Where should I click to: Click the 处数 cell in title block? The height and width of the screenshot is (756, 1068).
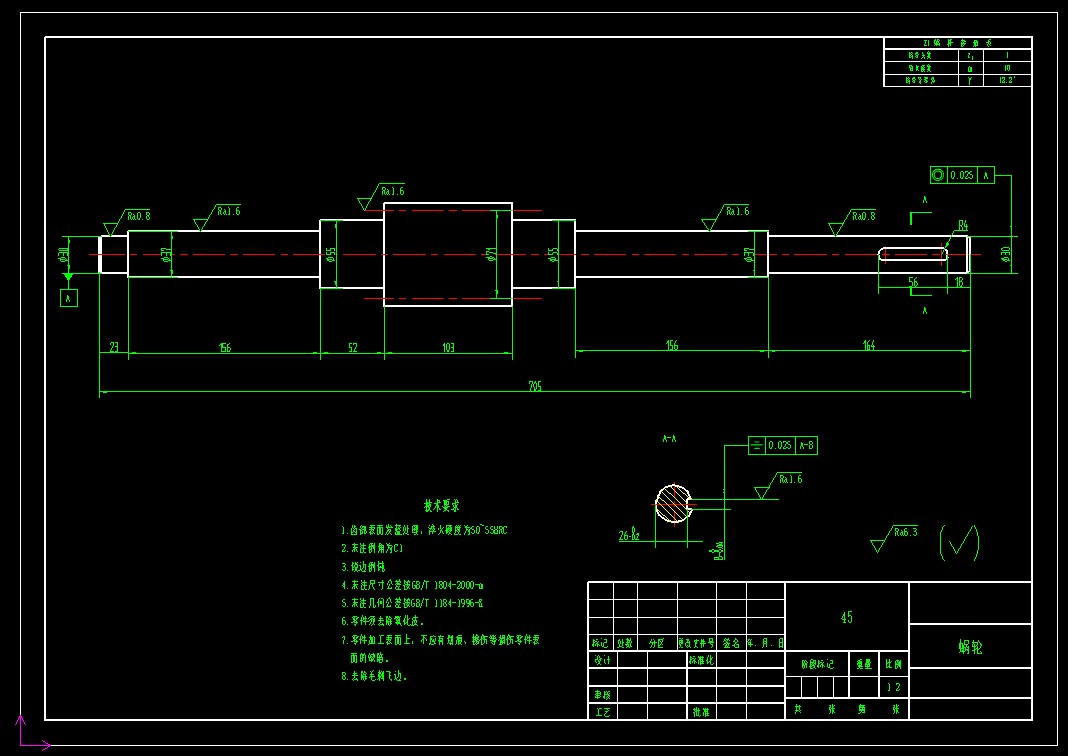coord(625,643)
